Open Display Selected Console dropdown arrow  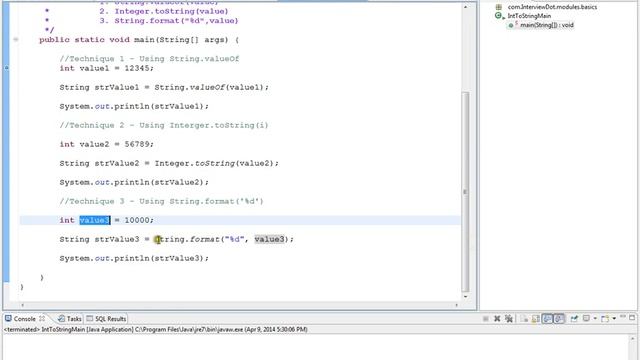pos(595,318)
